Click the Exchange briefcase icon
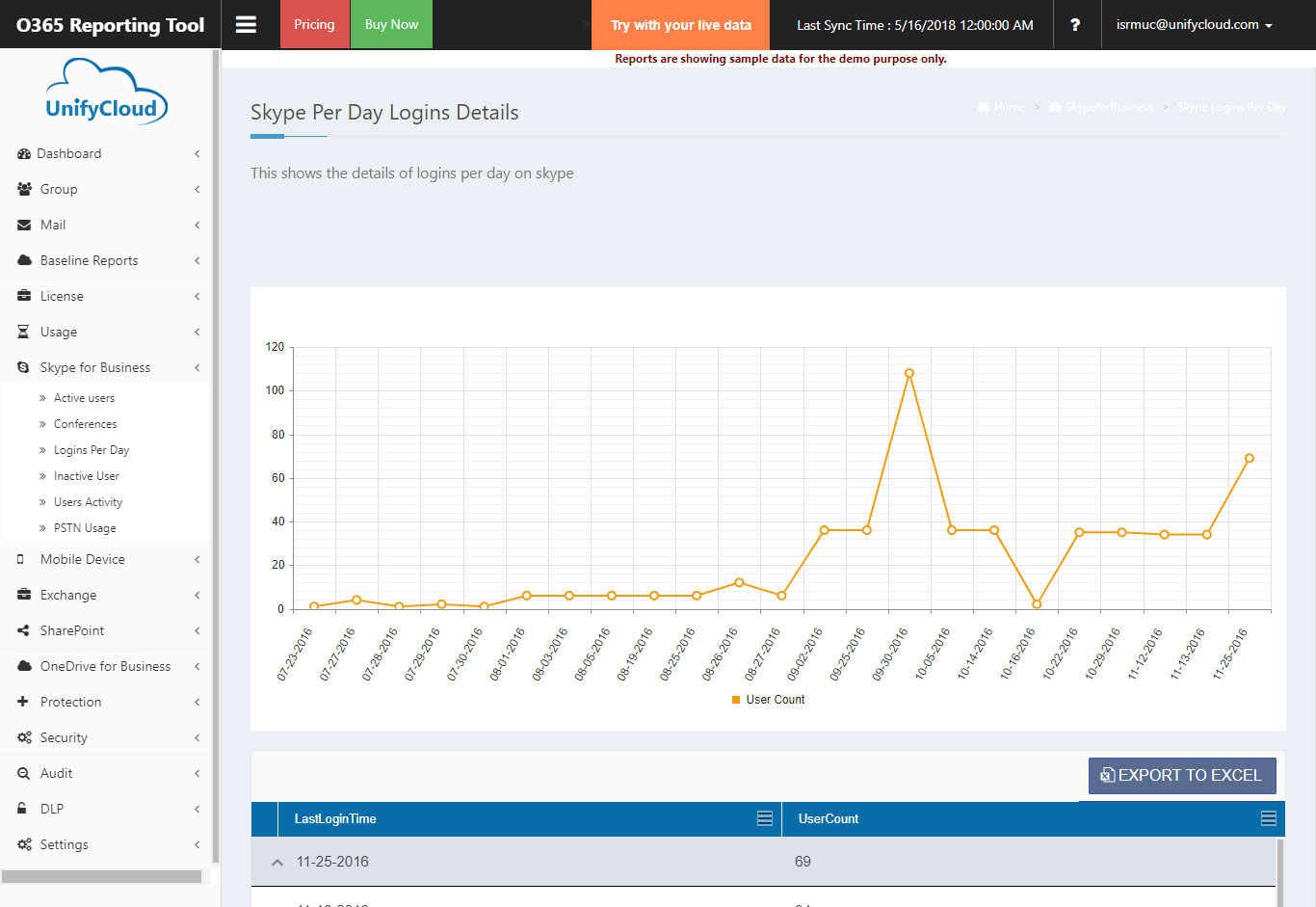 (24, 595)
